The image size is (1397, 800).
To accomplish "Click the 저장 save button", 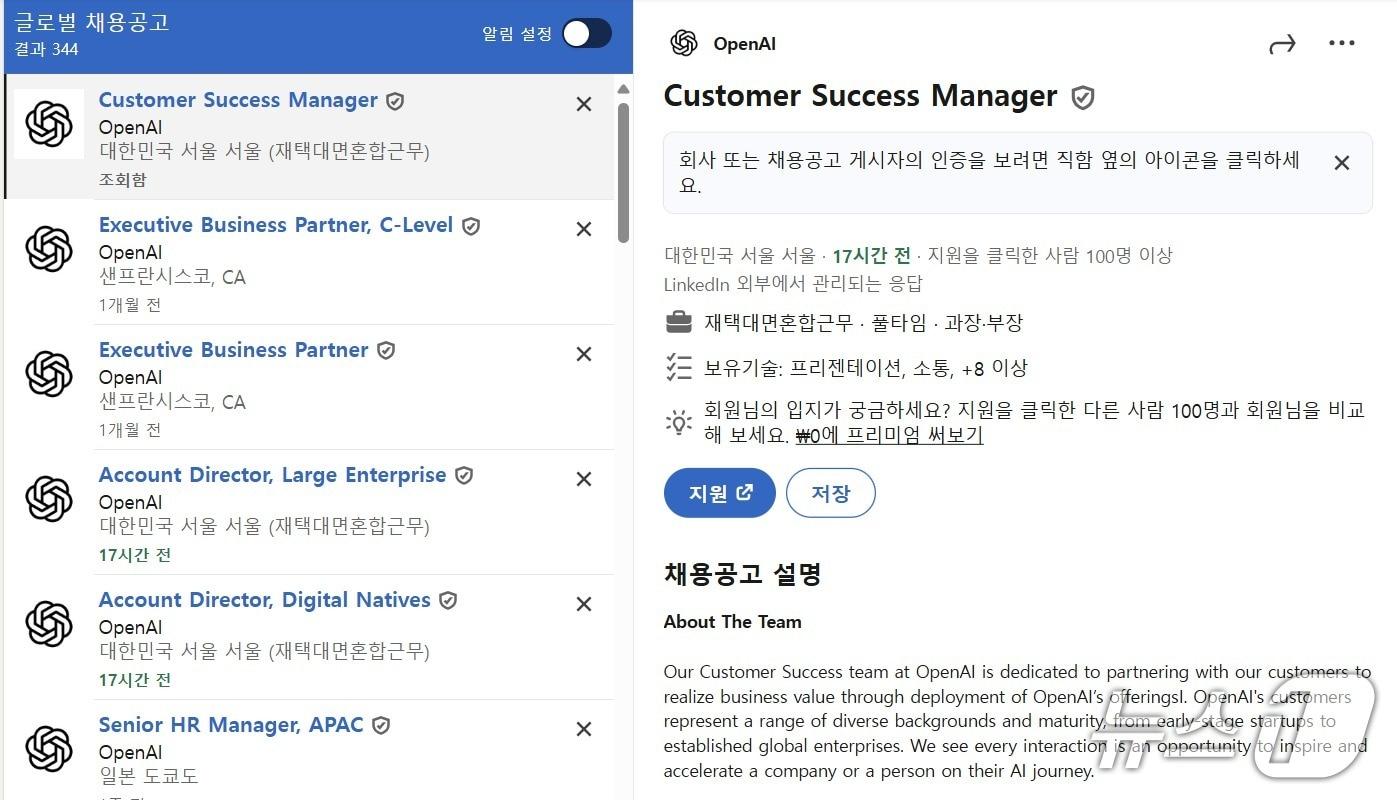I will [x=830, y=492].
